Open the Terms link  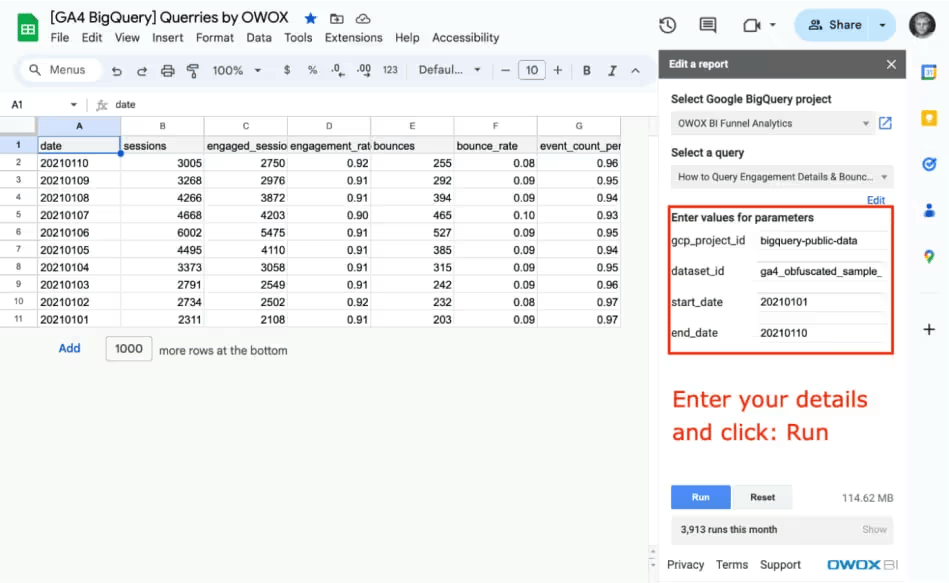click(732, 565)
